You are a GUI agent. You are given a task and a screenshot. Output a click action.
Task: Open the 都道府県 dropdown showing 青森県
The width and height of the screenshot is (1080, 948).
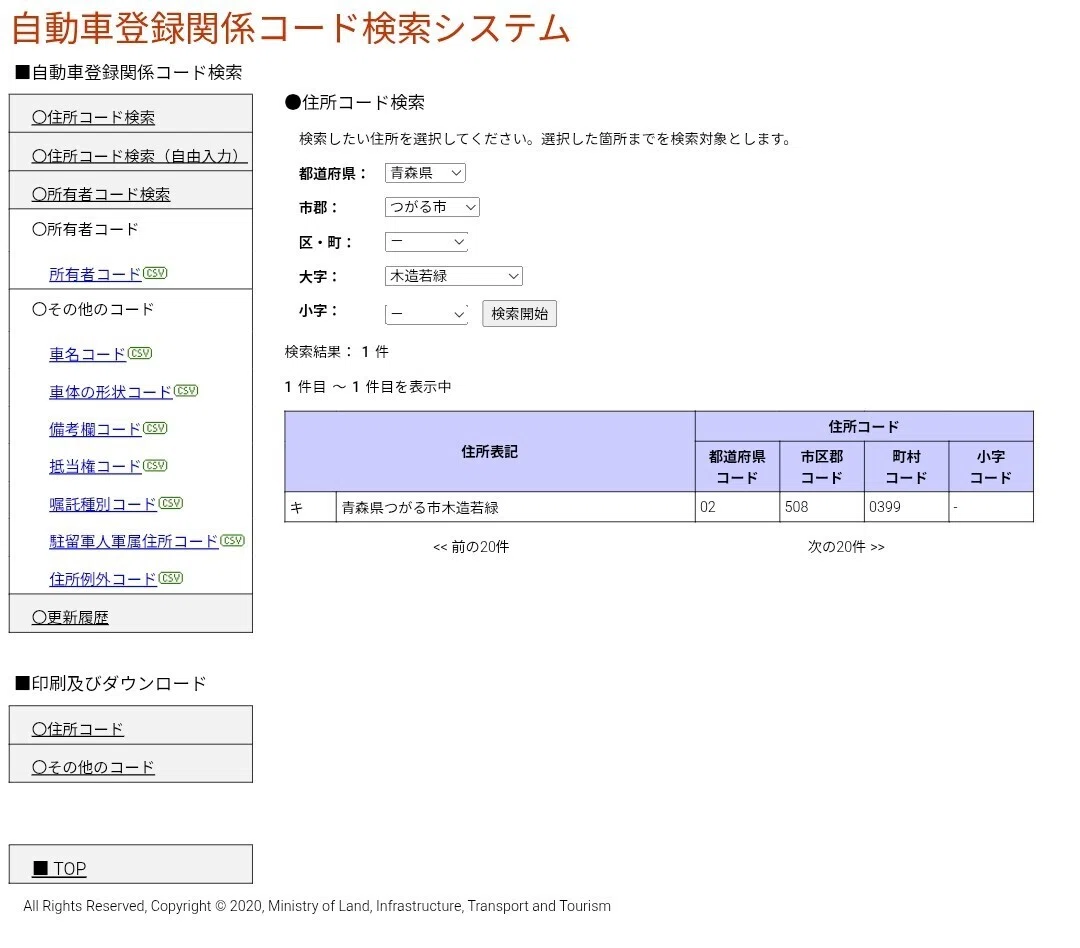425,173
